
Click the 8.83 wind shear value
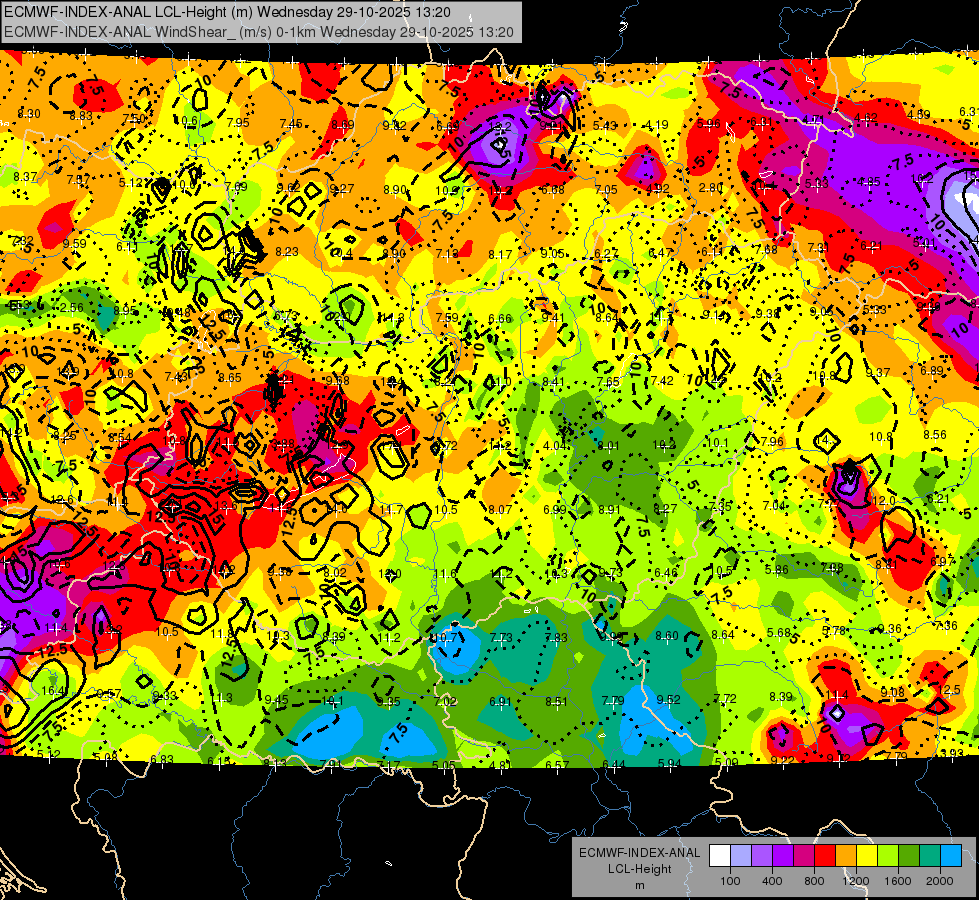click(81, 116)
